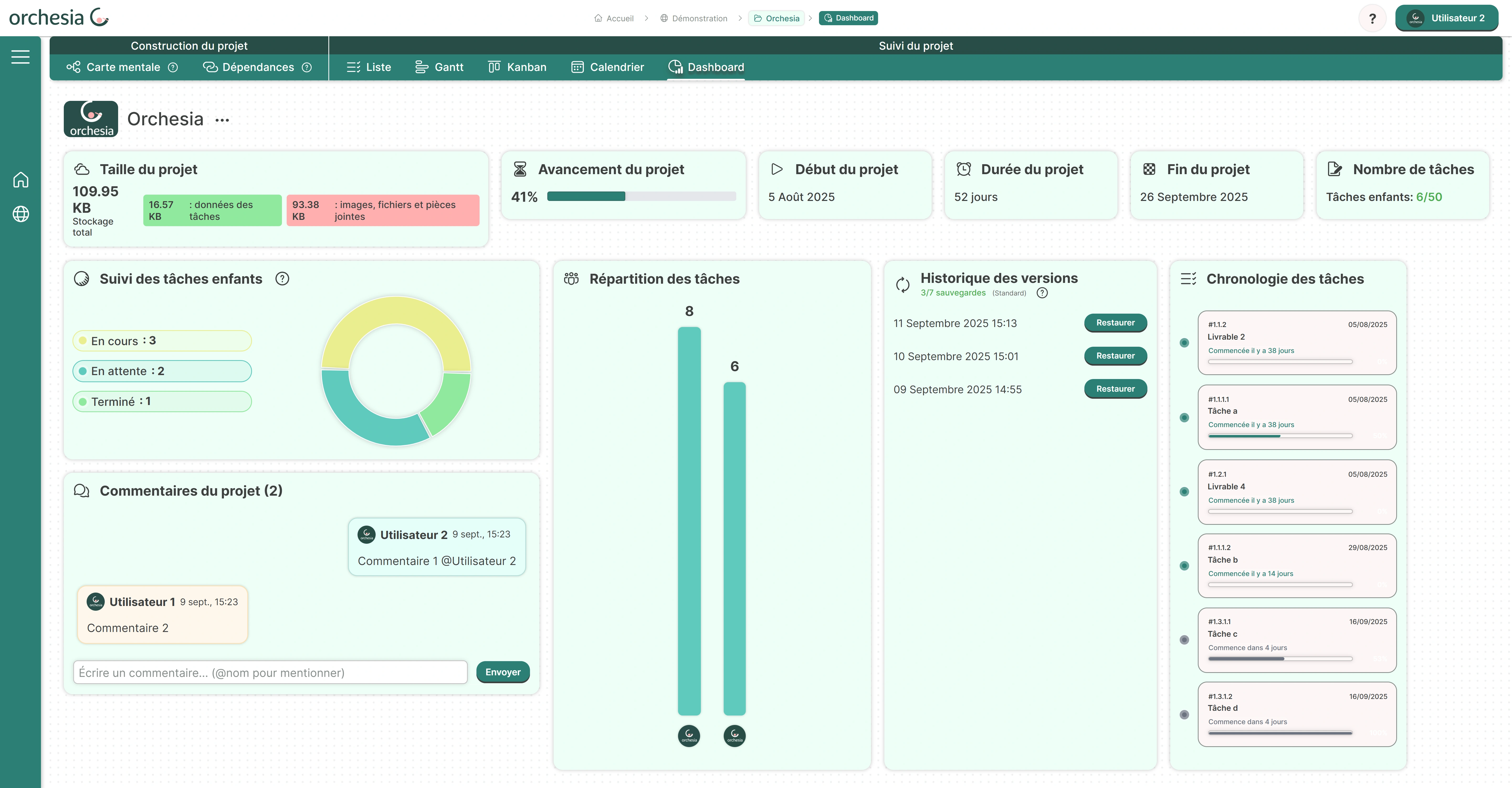Click the Orchesia project thumbnail logo
This screenshot has width=1512, height=788.
91,119
